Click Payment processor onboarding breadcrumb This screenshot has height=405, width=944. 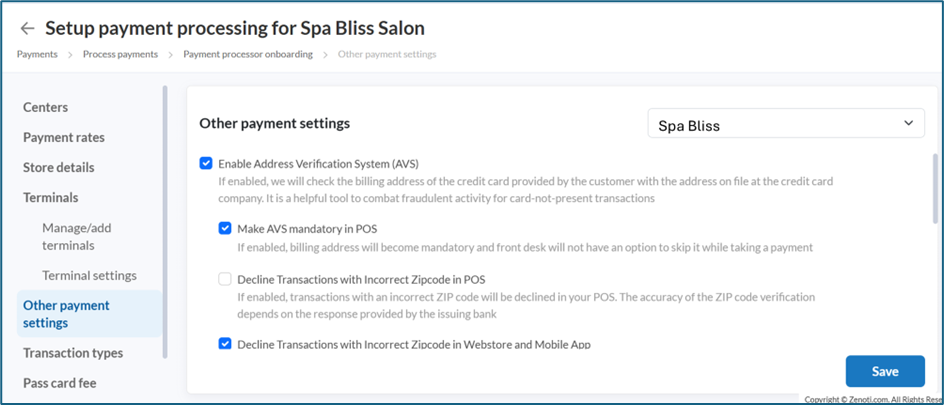pos(248,54)
